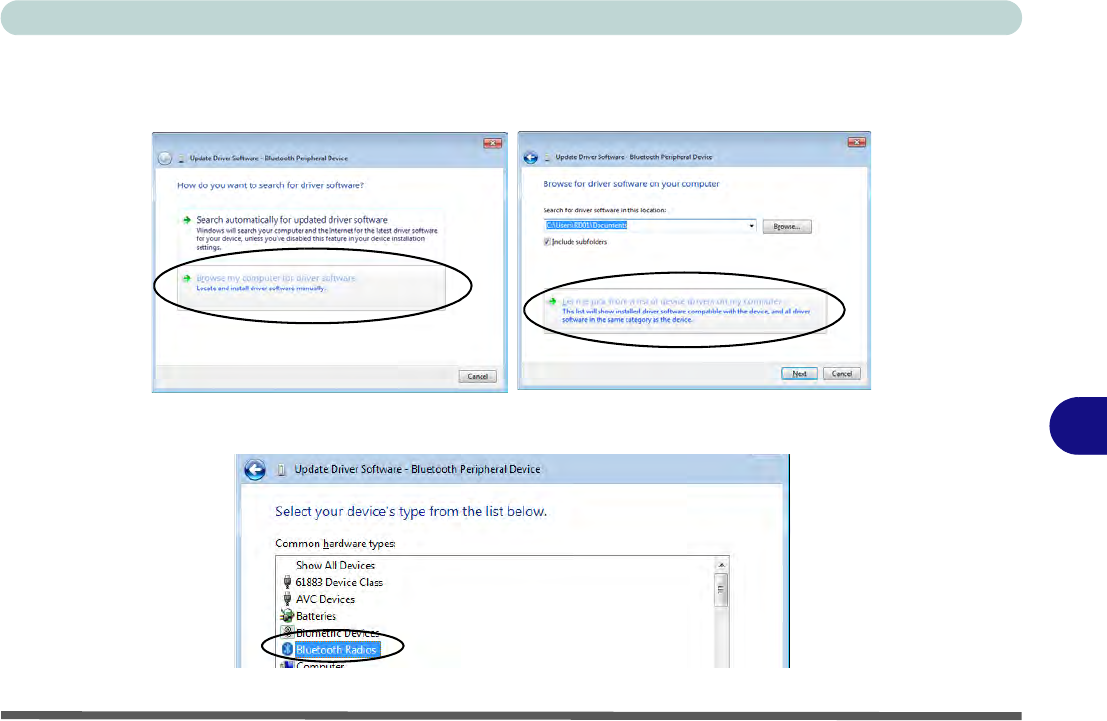
Task: Click green arrow beside Browse my computer option
Action: pyautogui.click(x=186, y=278)
